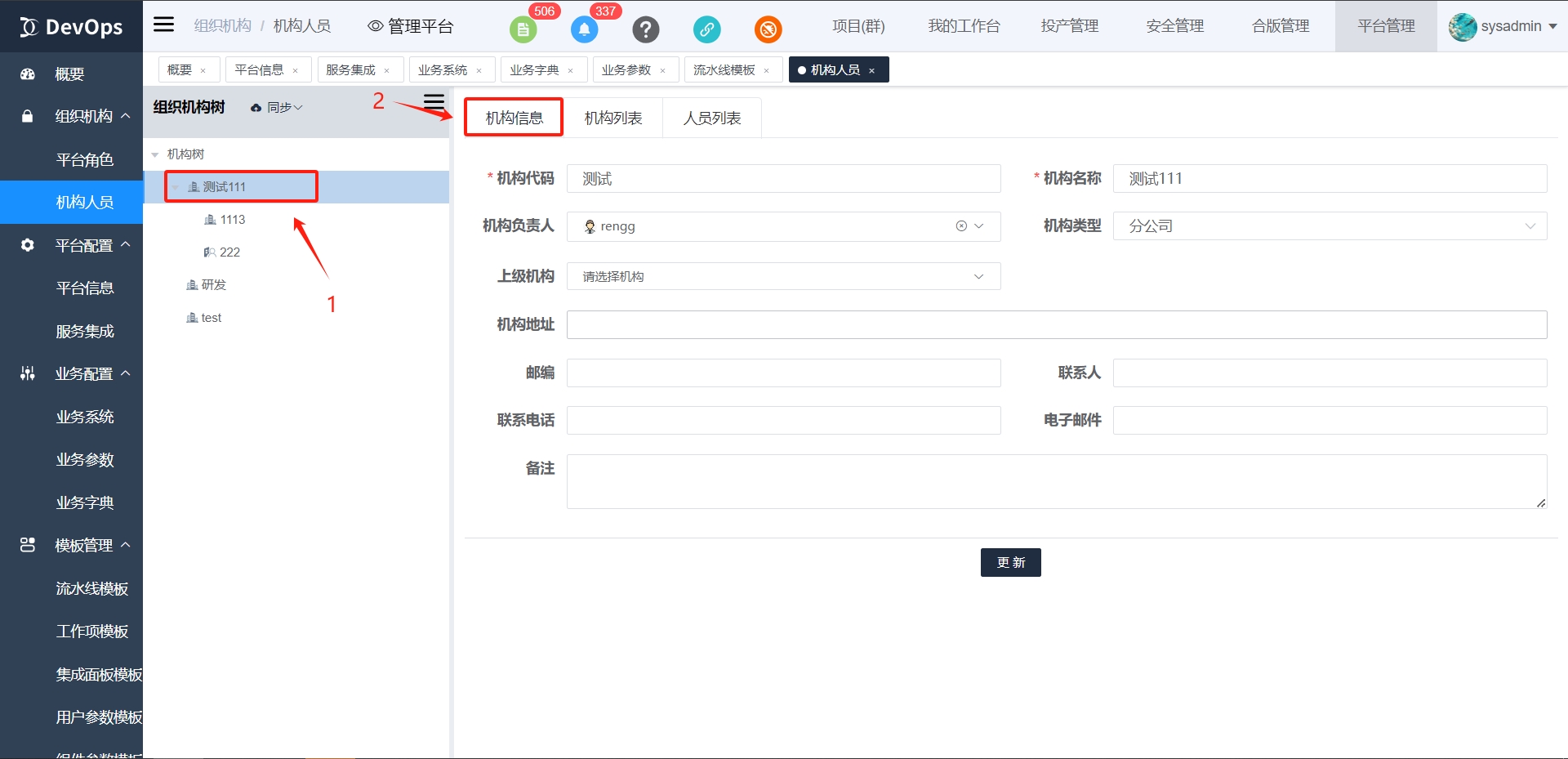Click the 机构地址 input field
The height and width of the screenshot is (759, 1568).
(x=1056, y=325)
